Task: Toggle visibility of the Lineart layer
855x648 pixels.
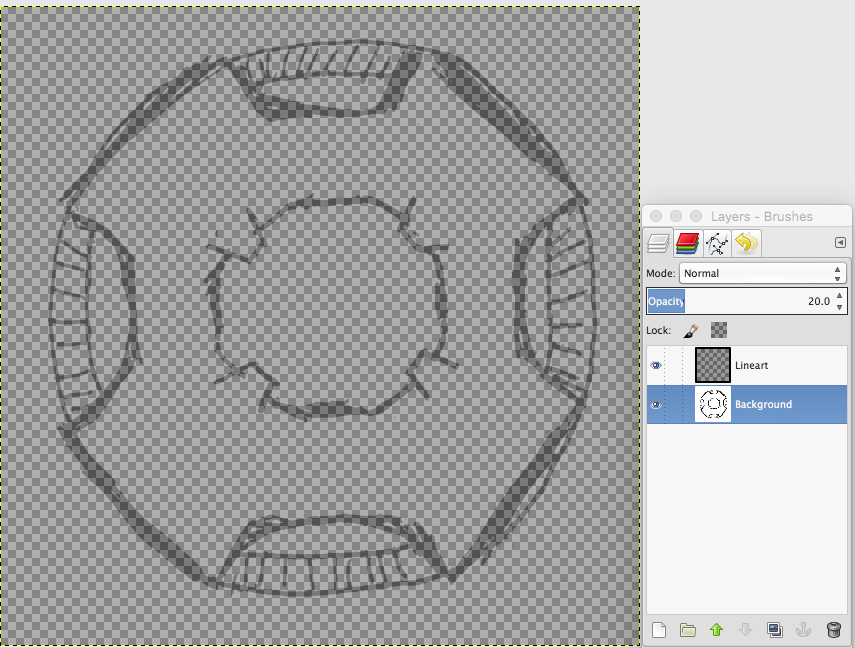Action: [x=656, y=365]
